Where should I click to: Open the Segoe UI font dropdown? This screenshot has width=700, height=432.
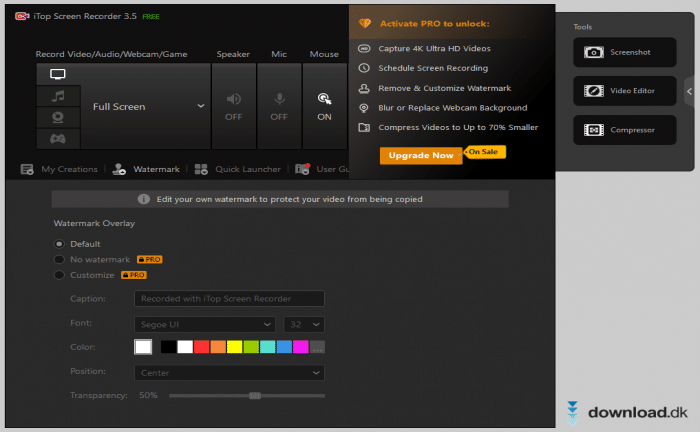point(205,324)
